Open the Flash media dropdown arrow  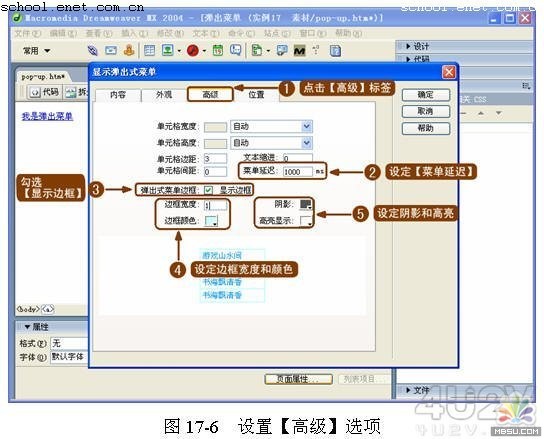[x=204, y=51]
